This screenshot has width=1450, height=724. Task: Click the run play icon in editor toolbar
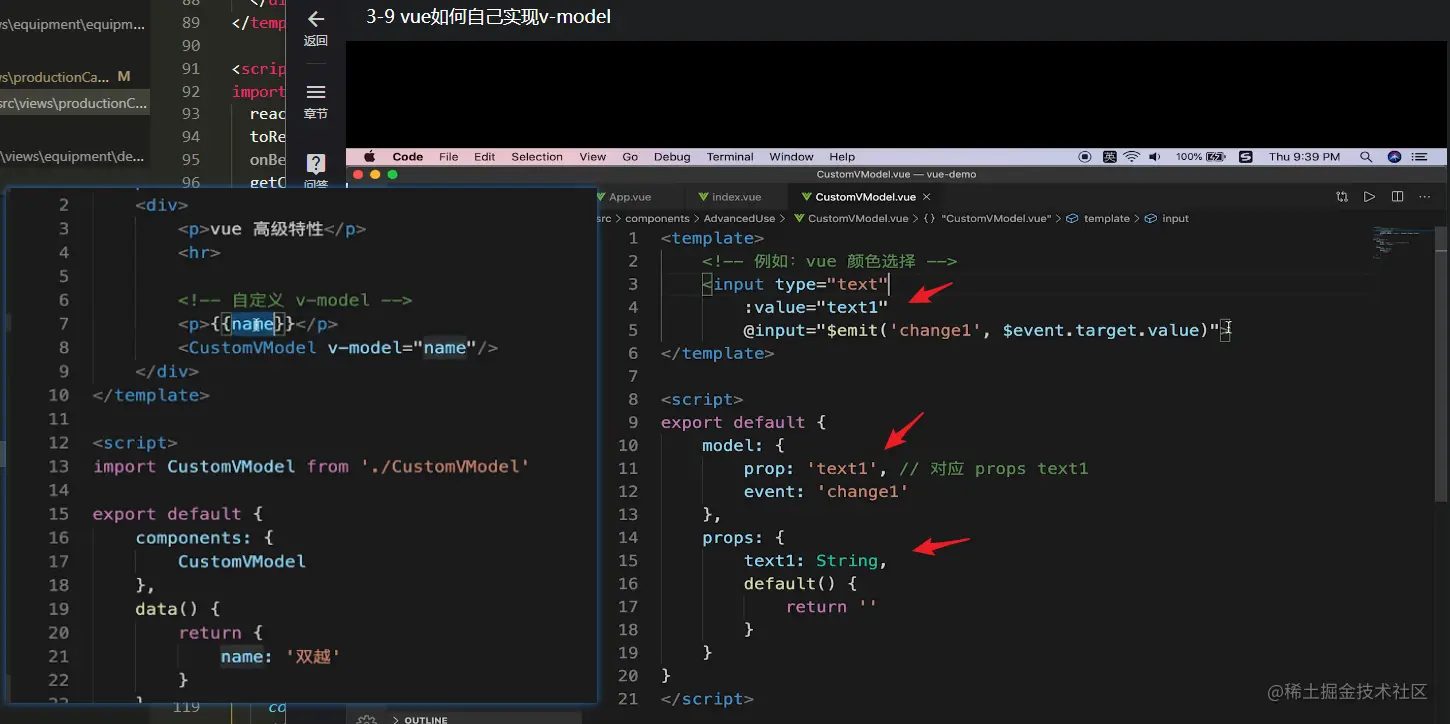[x=1370, y=197]
